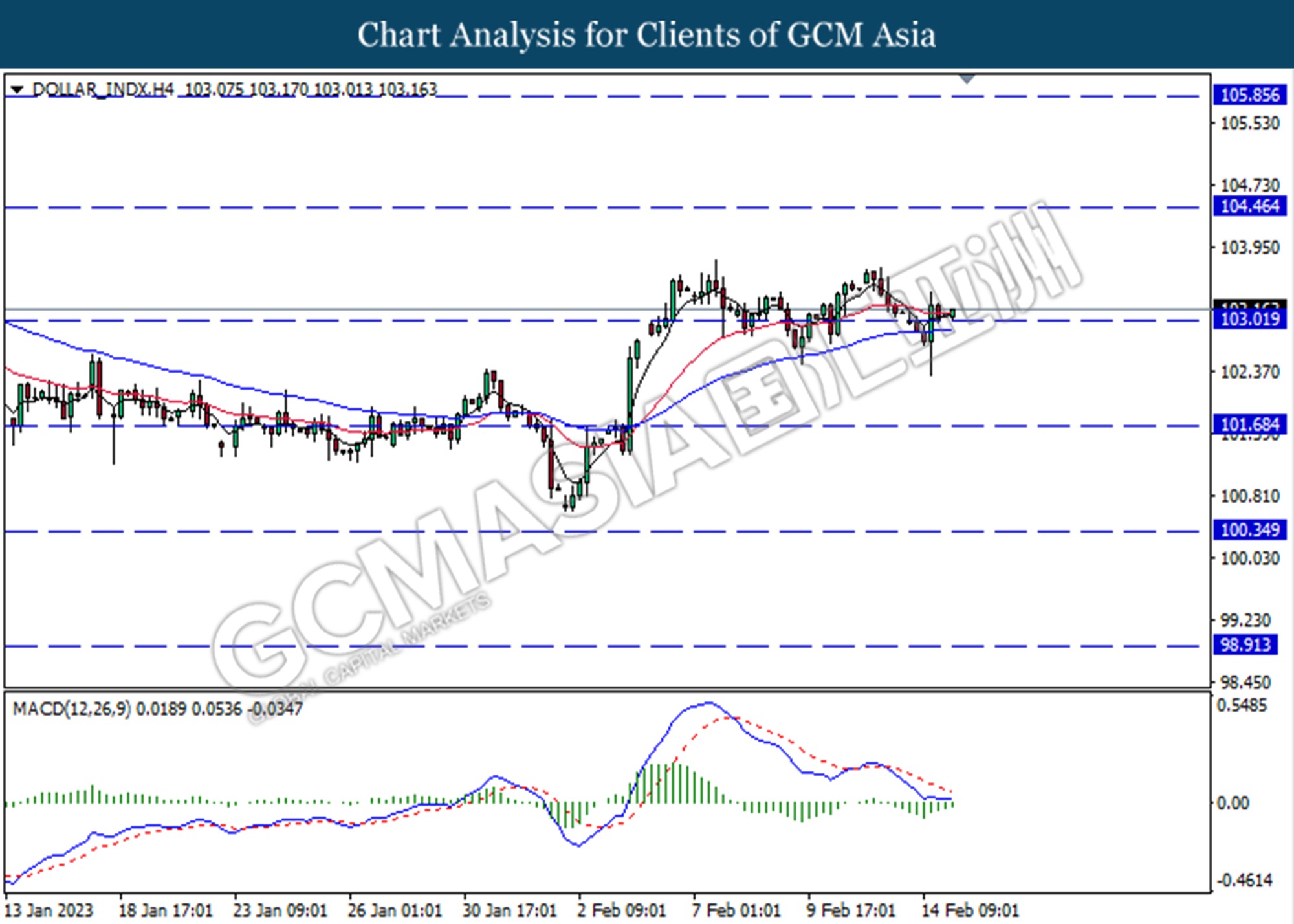Viewport: 1294px width, 924px height.
Task: Click the 99.230 price axis value
Action: coord(1245,620)
